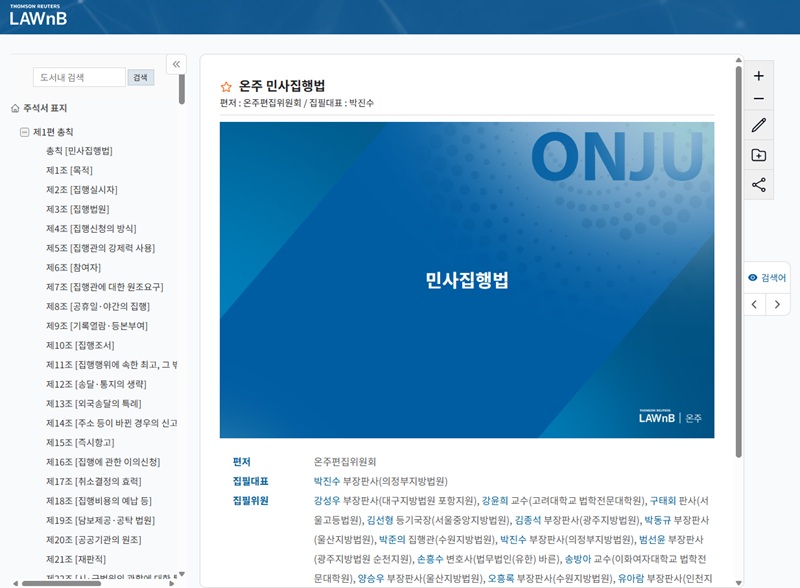Viewport: 800px width, 588px height.
Task: Open author link 양승우
Action: 371,578
